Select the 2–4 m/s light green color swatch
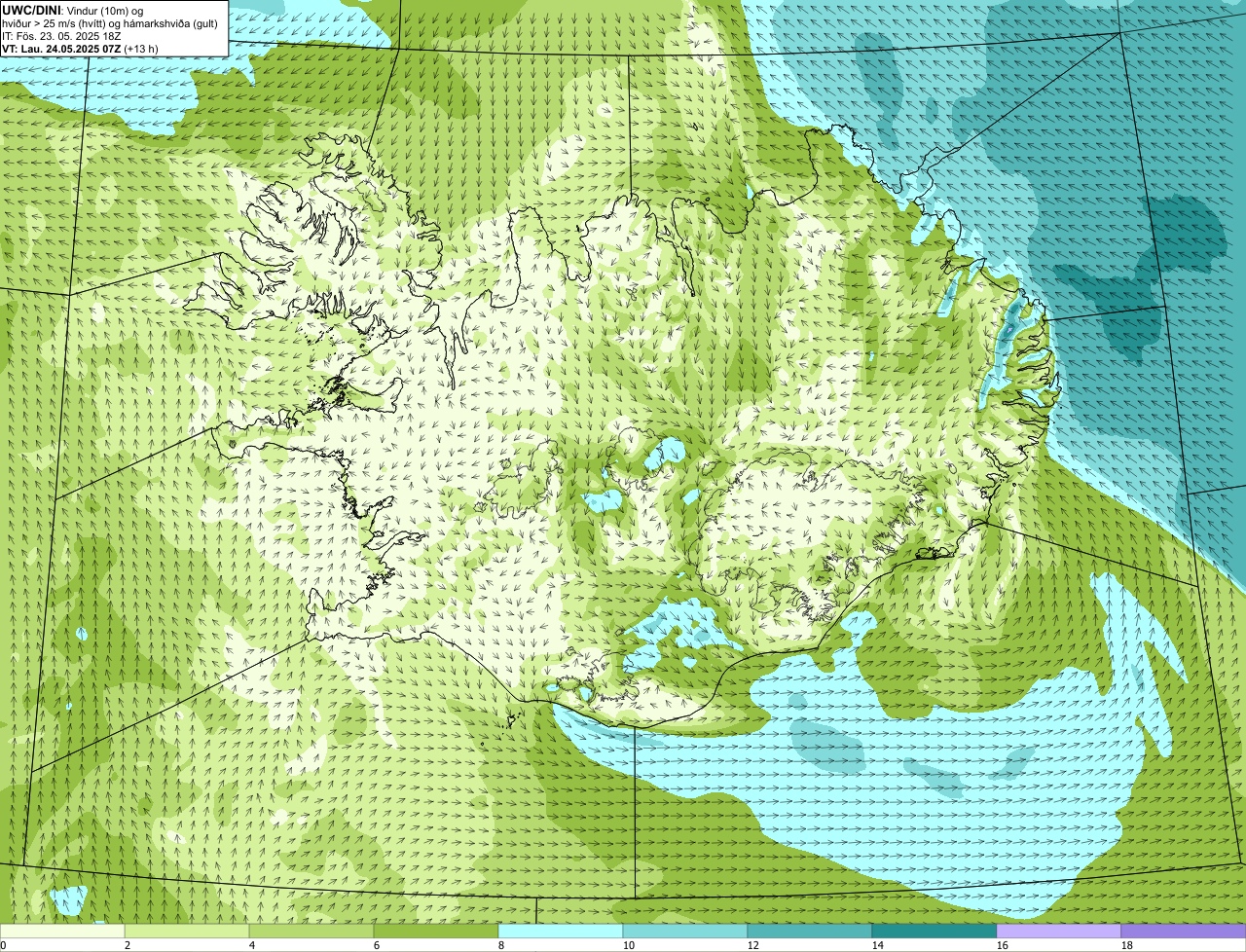The image size is (1246, 952). 187,932
